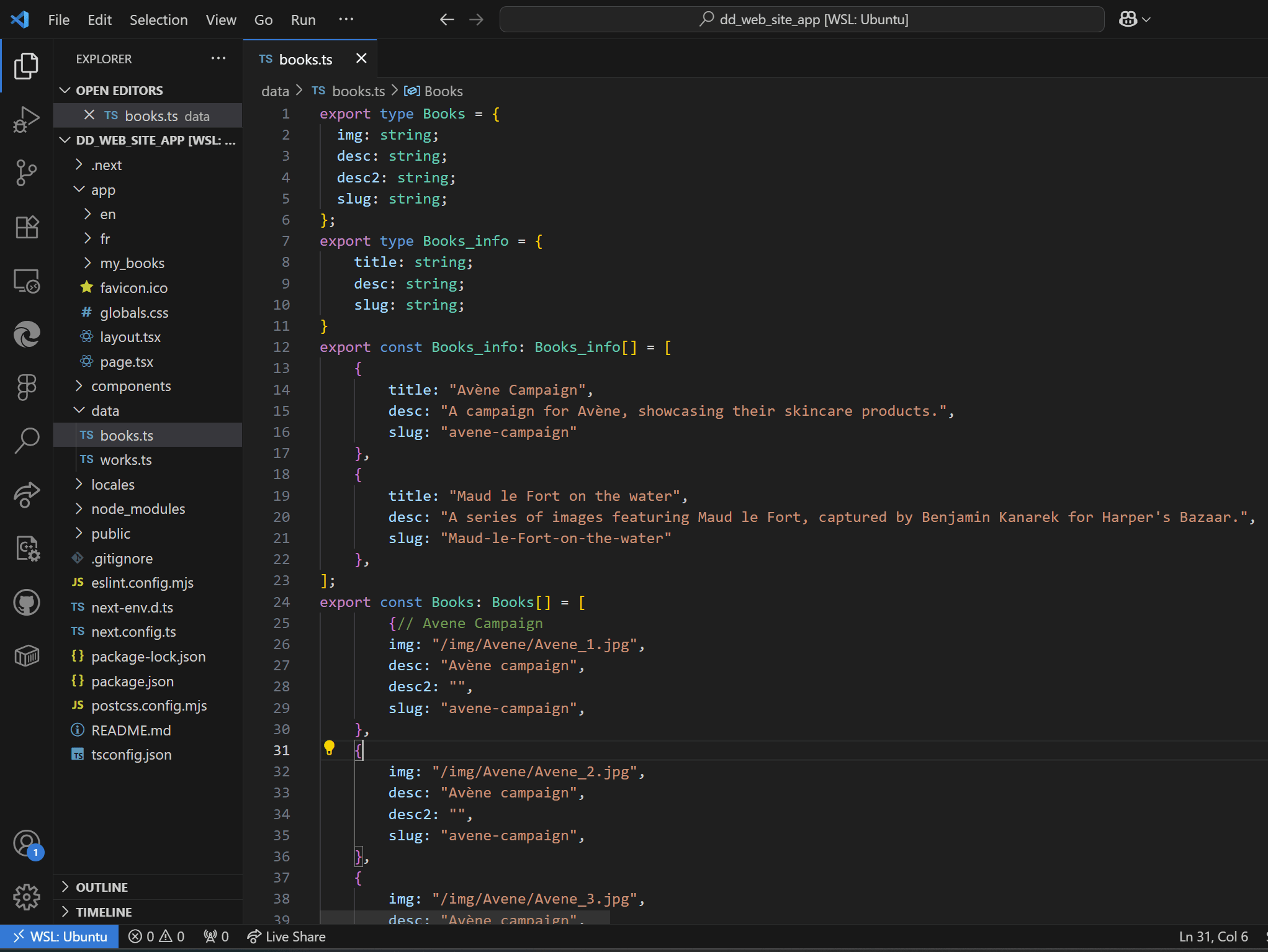The width and height of the screenshot is (1268, 952).
Task: Open the Accounts menu in activity bar
Action: tap(26, 844)
